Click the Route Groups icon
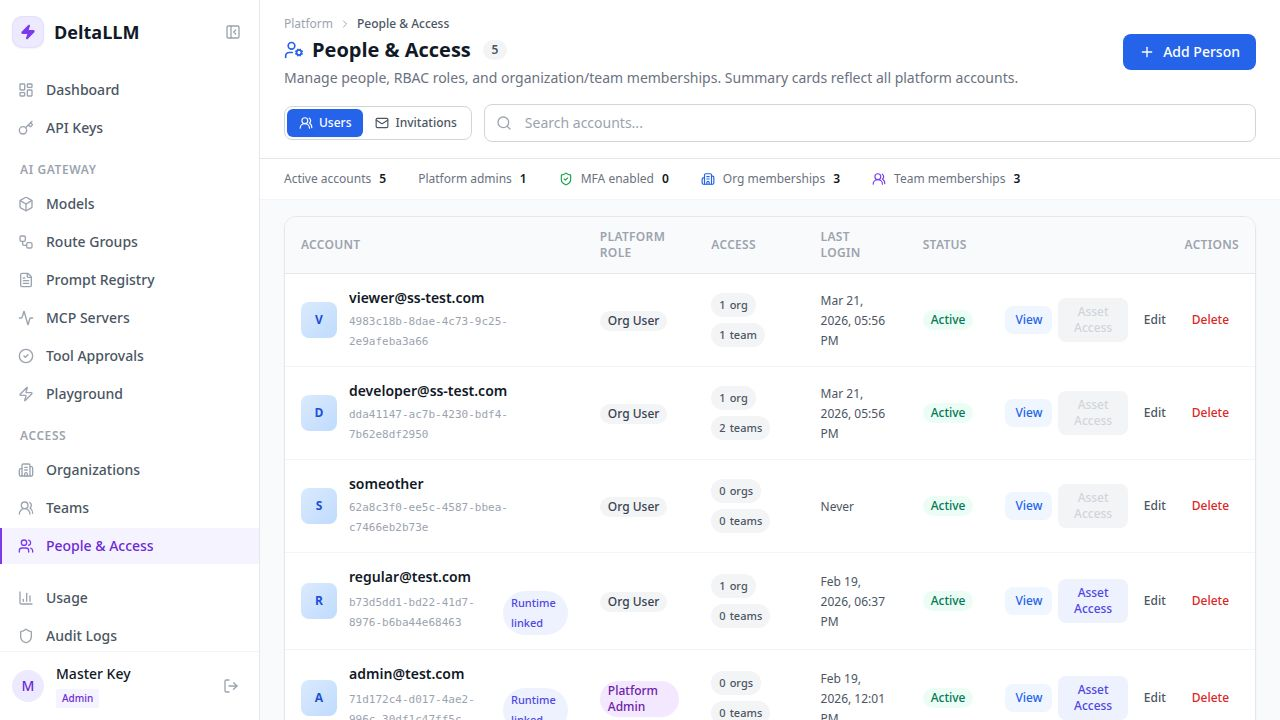The height and width of the screenshot is (720, 1280). point(26,242)
